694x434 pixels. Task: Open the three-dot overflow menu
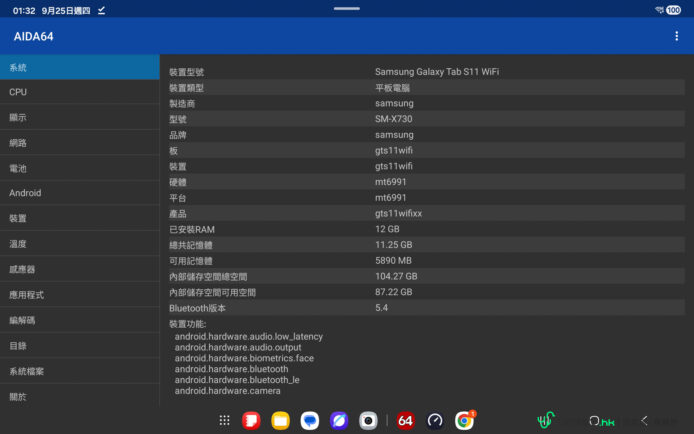pos(676,36)
